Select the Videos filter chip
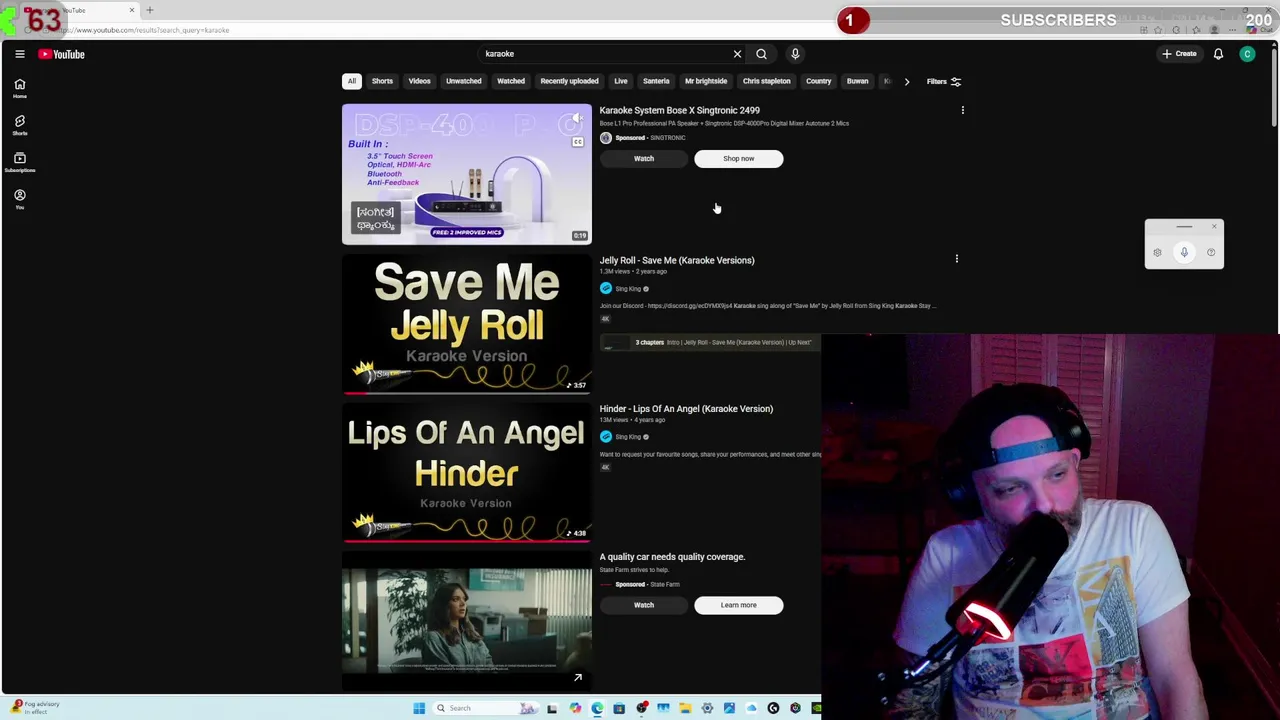The height and width of the screenshot is (720, 1280). 419,81
